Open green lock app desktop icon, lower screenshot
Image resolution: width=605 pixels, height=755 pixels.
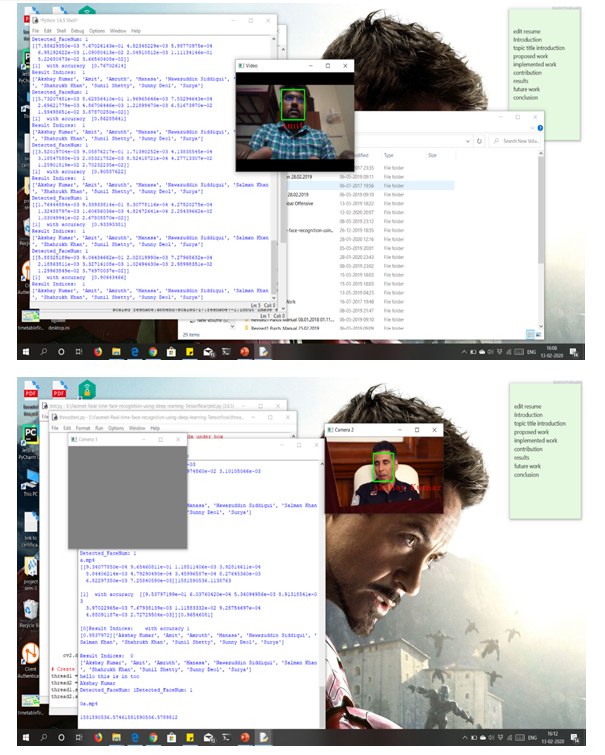[87, 389]
